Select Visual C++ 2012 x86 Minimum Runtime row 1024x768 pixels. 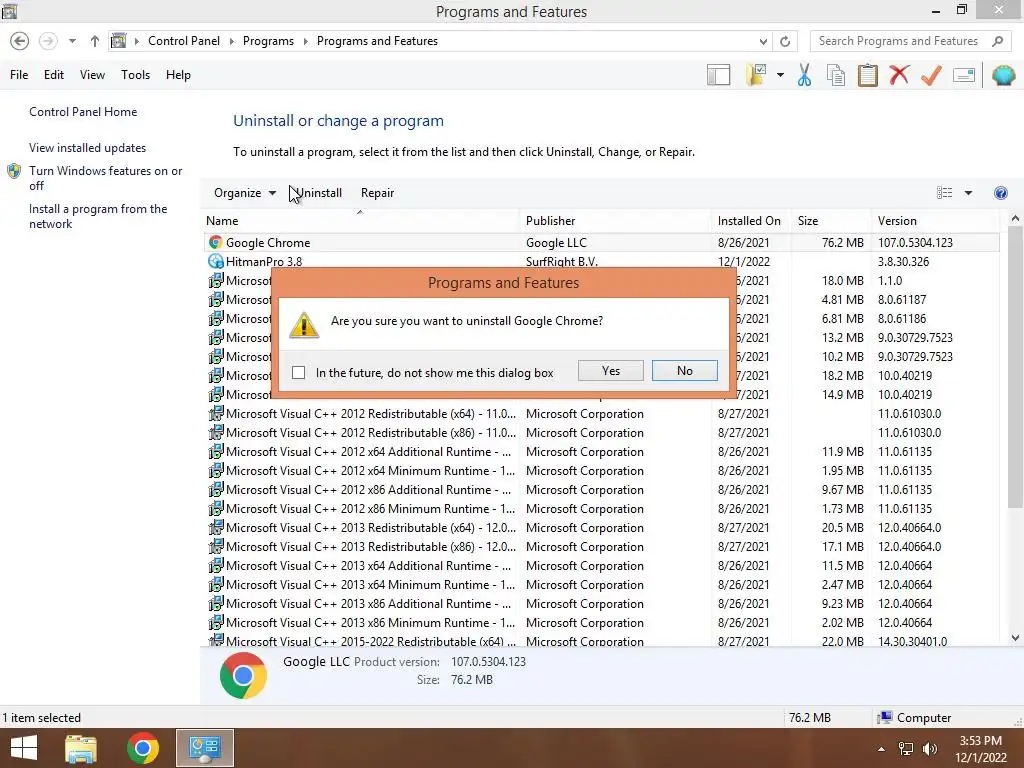pos(601,508)
